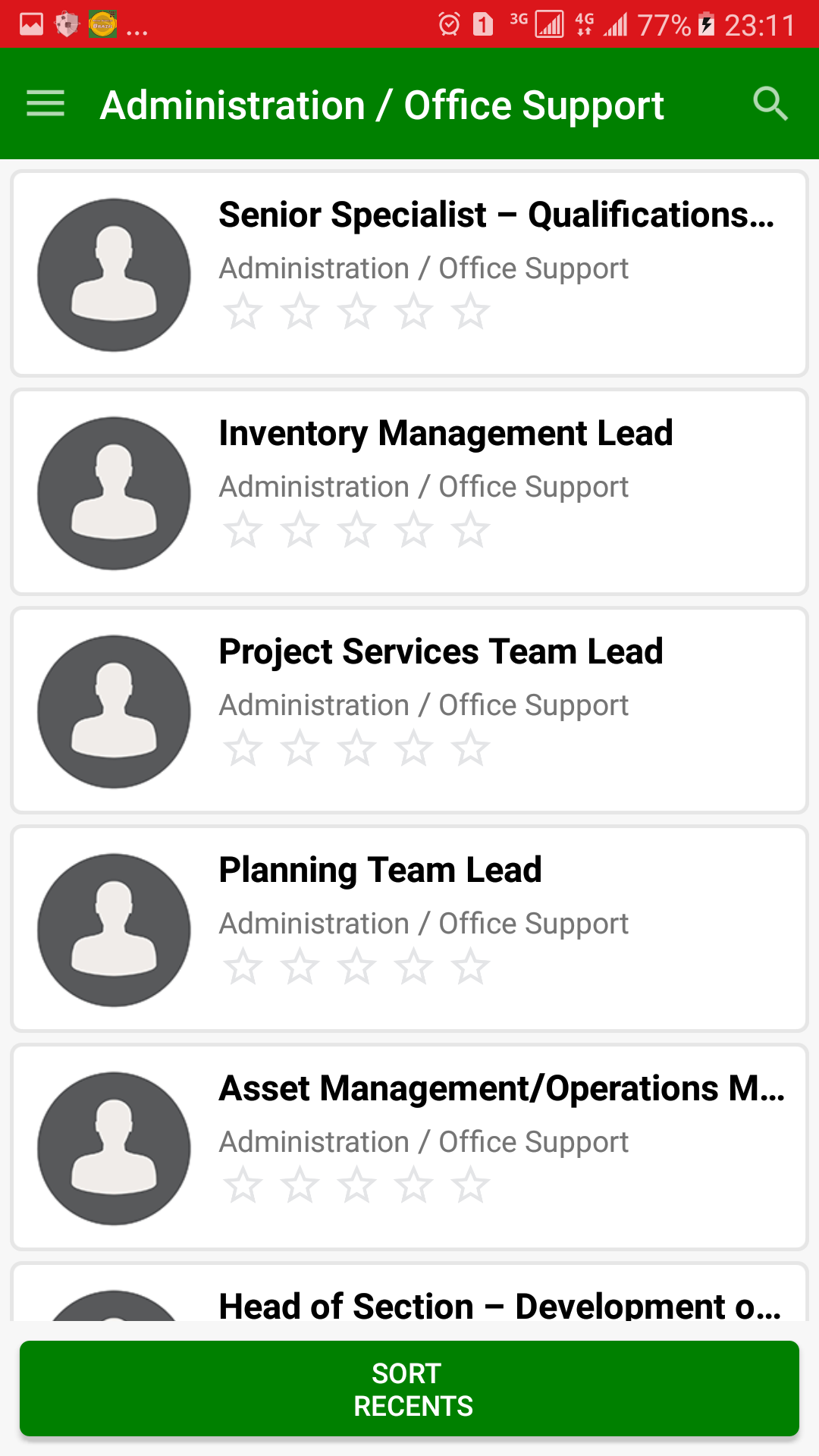The height and width of the screenshot is (1456, 819).
Task: Tap avatar for Asset Management/Operations listing
Action: click(114, 1148)
